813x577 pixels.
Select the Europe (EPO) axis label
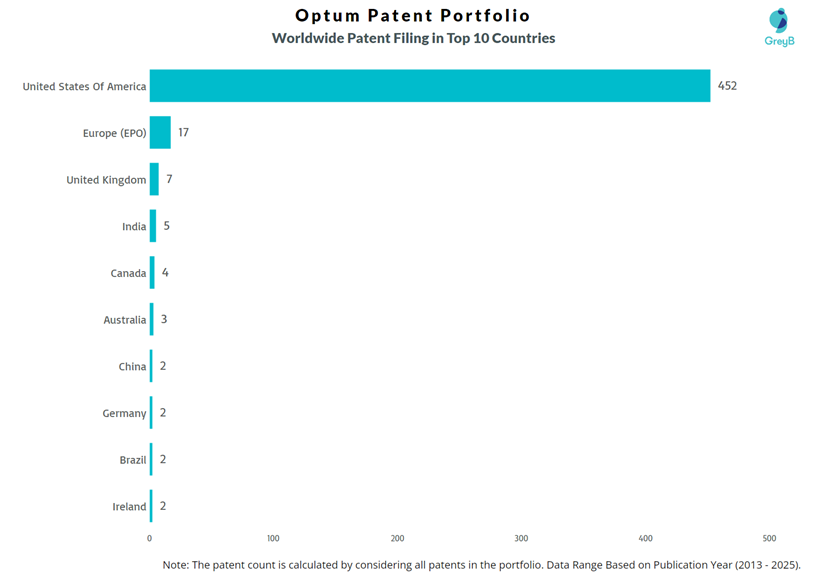click(114, 133)
